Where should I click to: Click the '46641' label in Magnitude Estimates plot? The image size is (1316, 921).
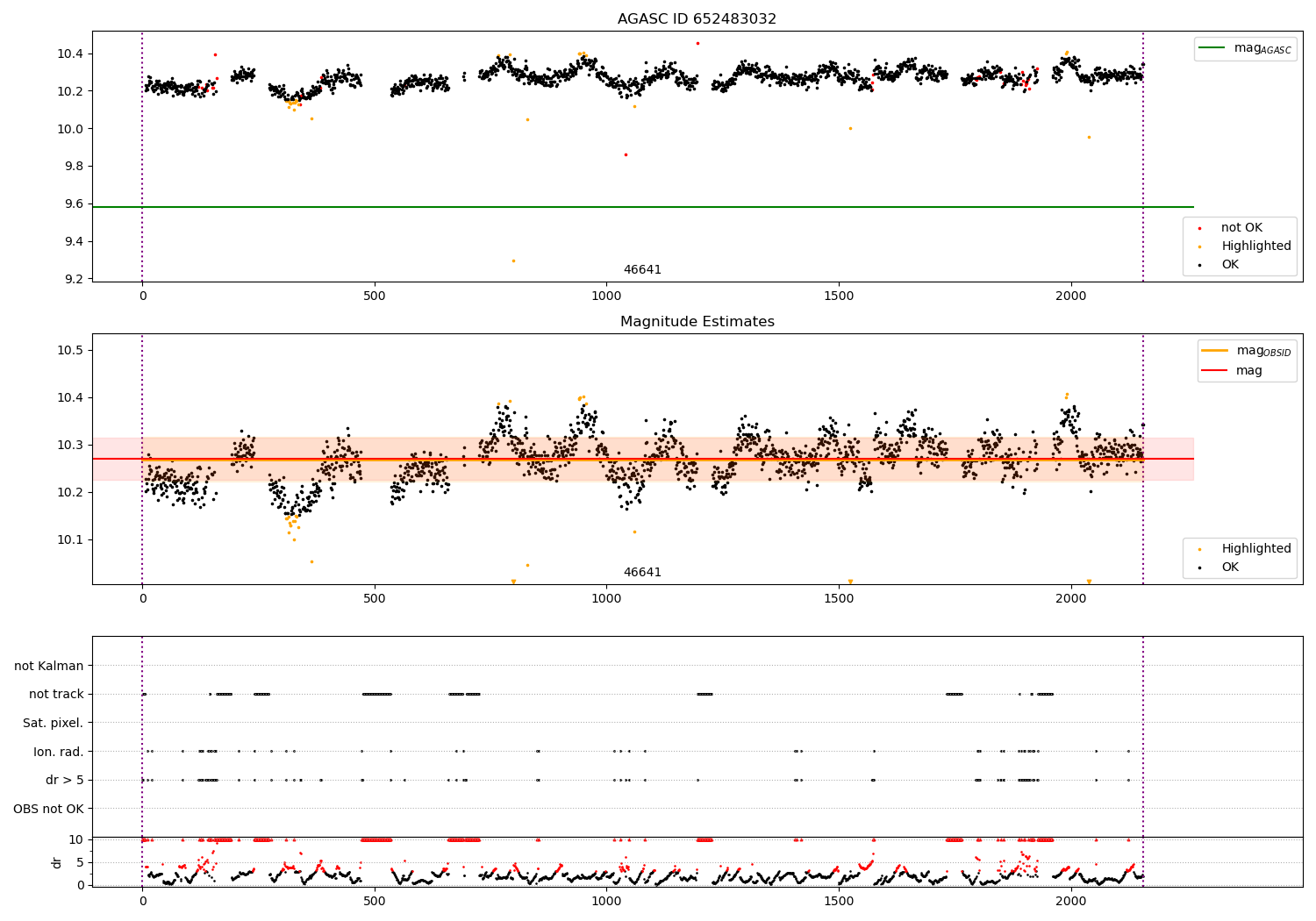click(x=642, y=573)
